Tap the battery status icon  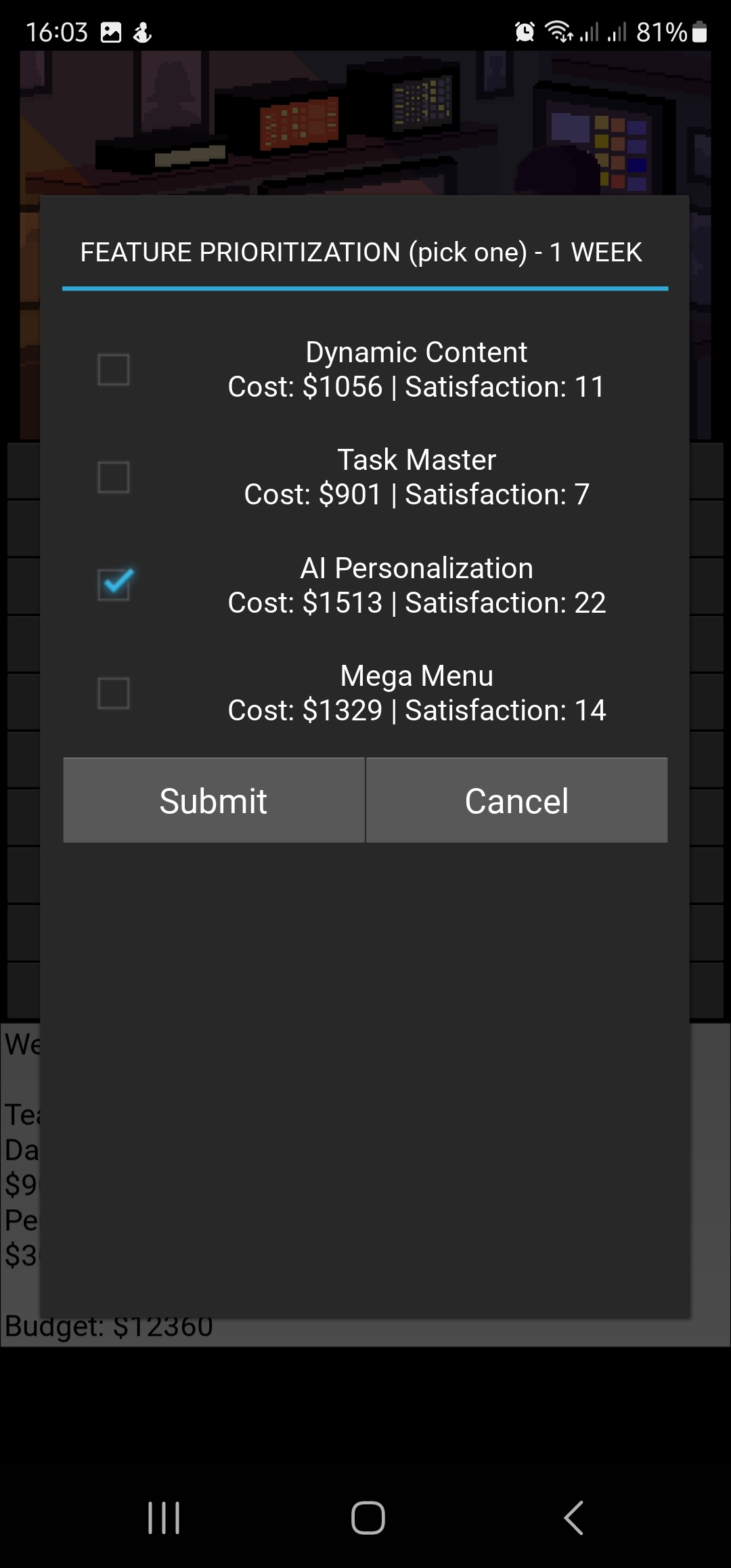(700, 32)
